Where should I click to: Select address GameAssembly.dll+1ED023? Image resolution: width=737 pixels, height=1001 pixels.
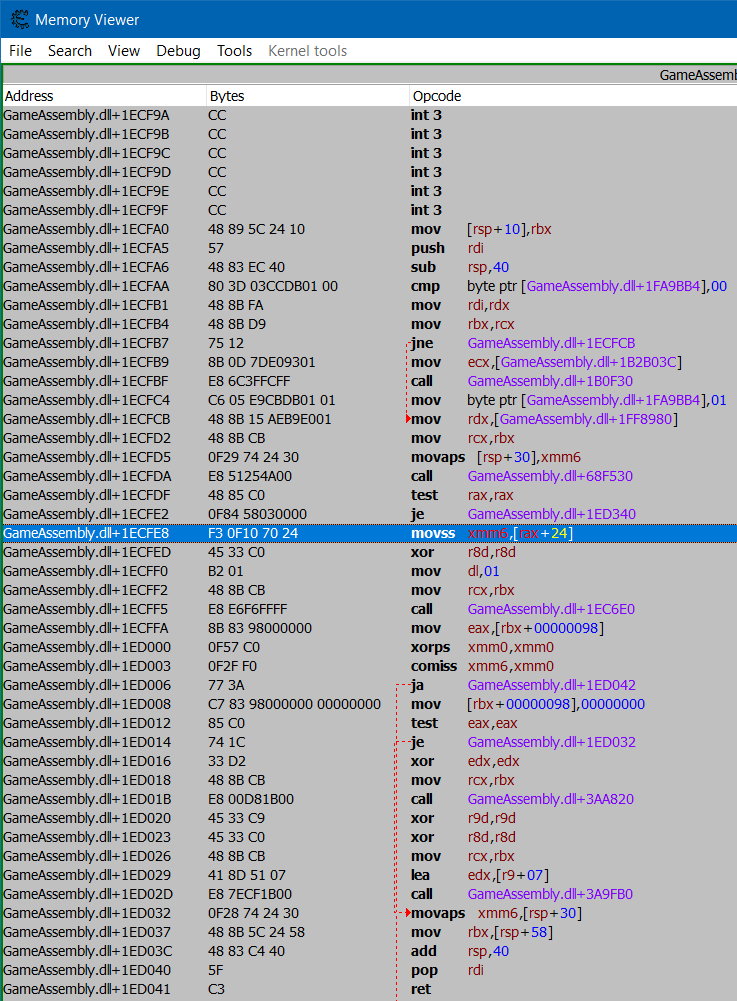point(87,837)
